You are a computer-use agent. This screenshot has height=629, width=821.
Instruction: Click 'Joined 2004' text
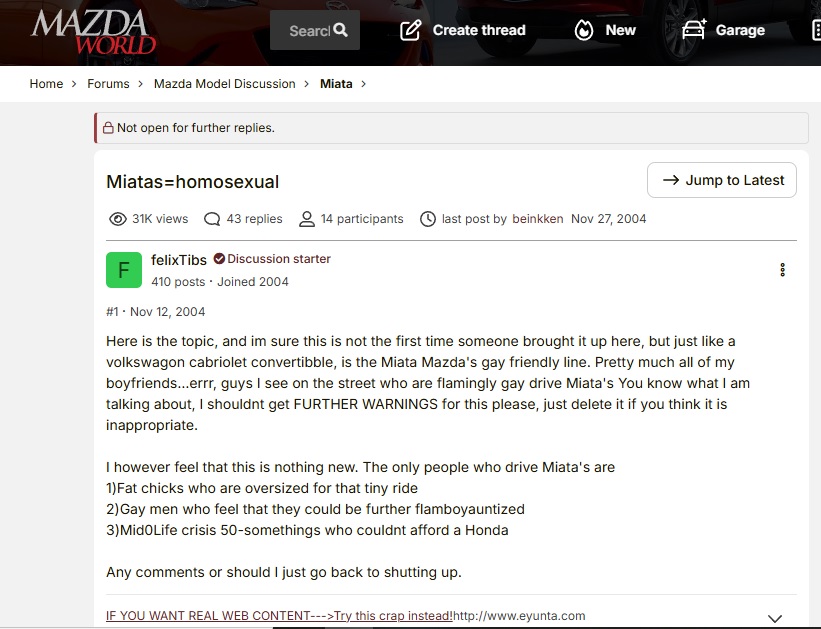pos(253,282)
